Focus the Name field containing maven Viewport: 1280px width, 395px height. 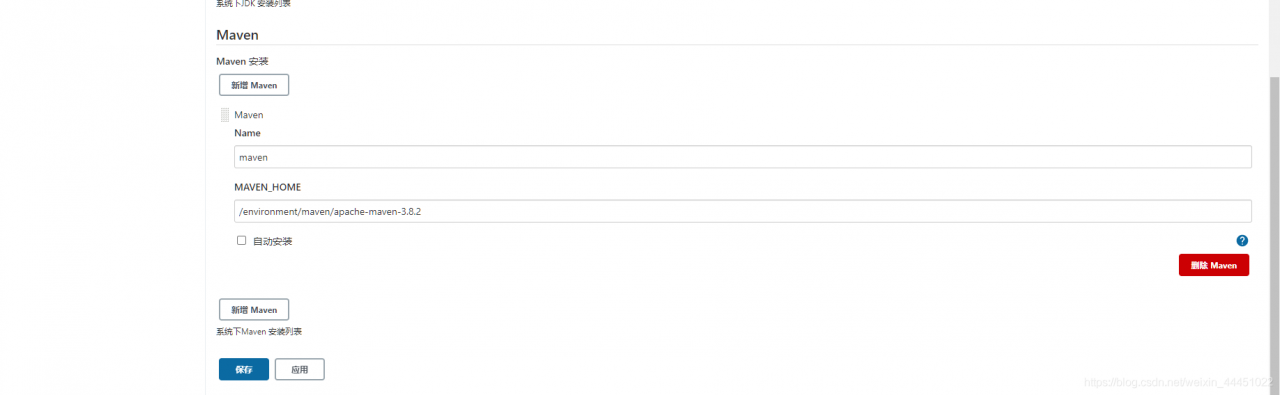click(743, 157)
